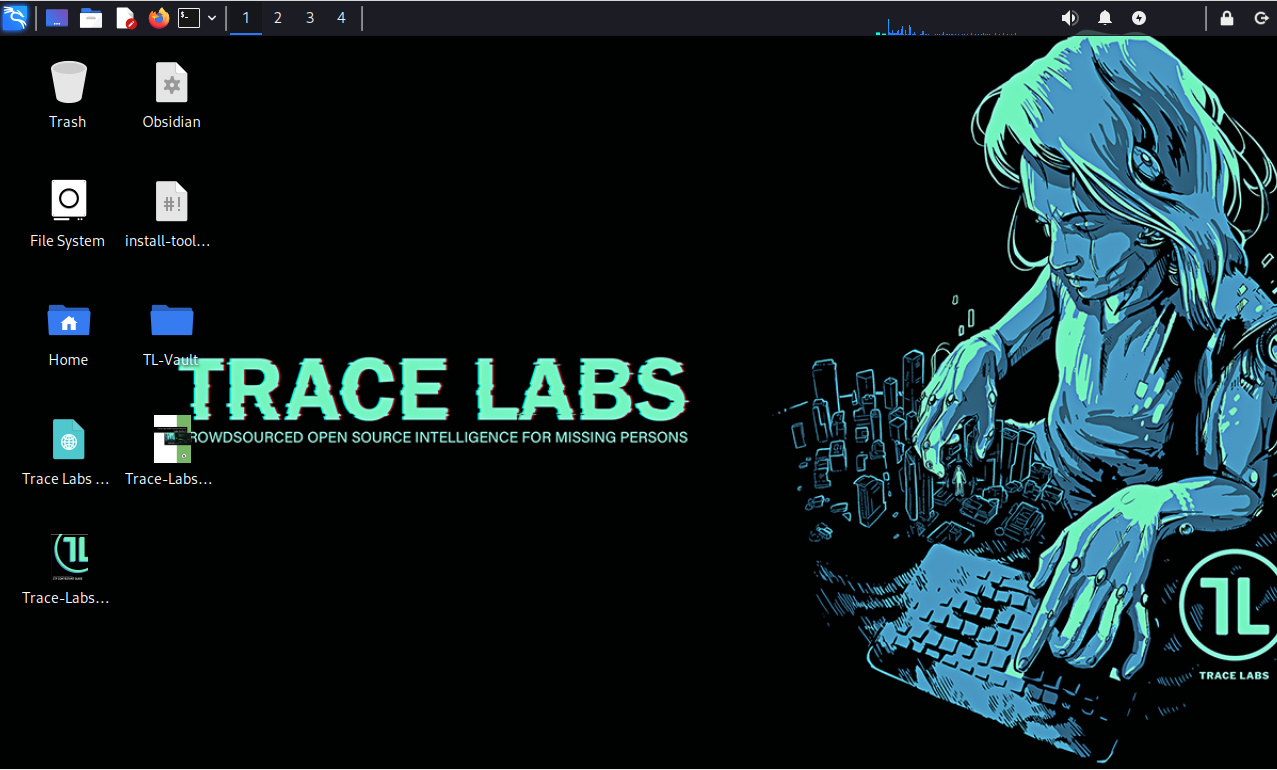Select the TL-Vault folder icon

point(172,321)
